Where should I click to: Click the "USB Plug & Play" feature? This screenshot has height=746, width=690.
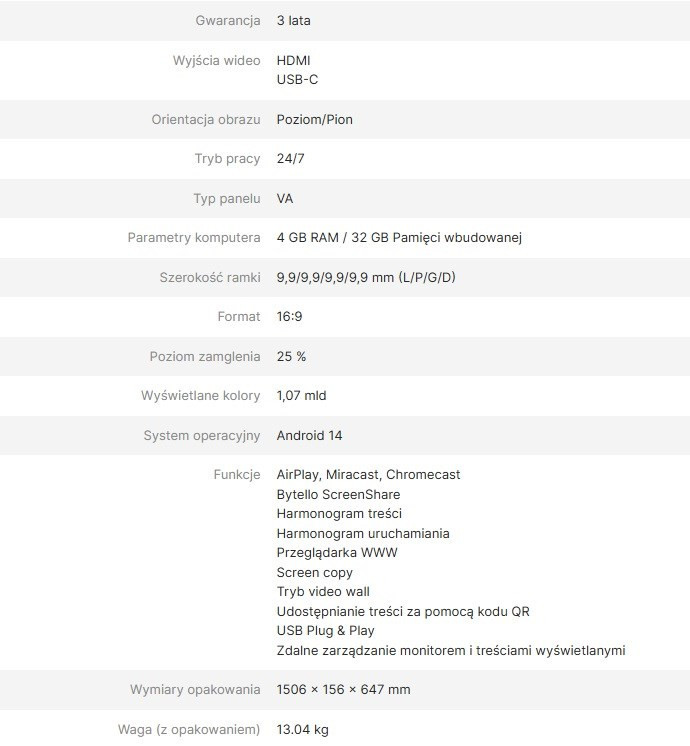coord(325,630)
